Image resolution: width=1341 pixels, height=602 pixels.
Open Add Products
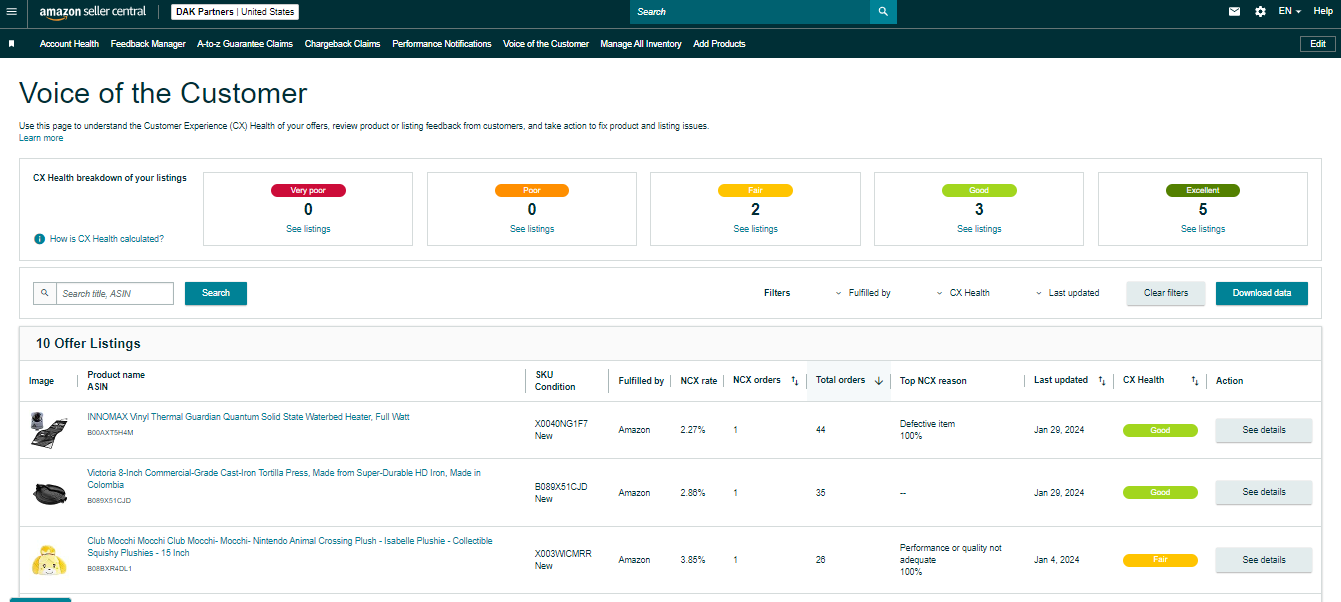719,44
